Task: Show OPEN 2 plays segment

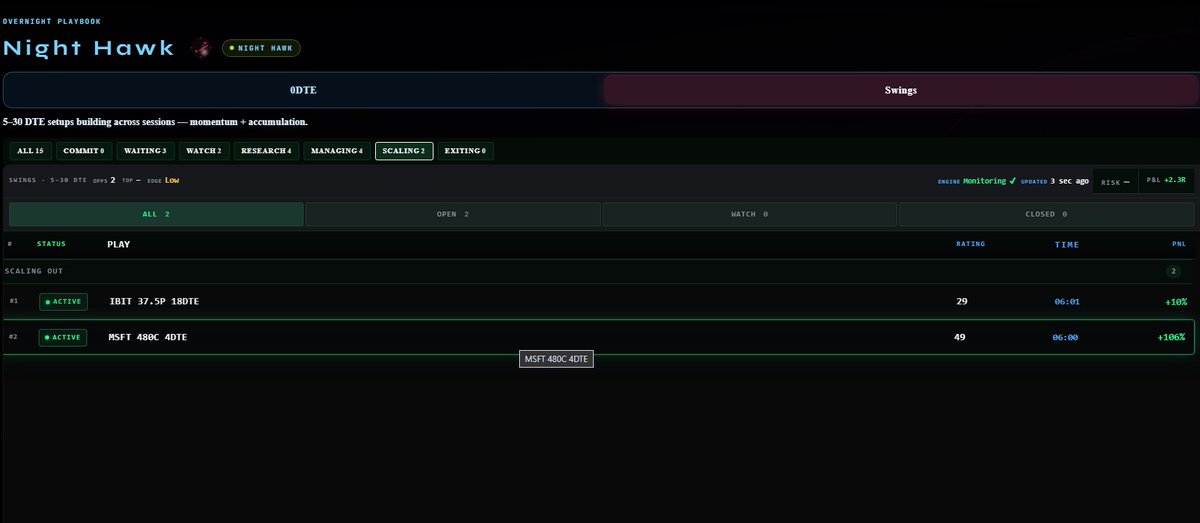Action: (x=453, y=214)
